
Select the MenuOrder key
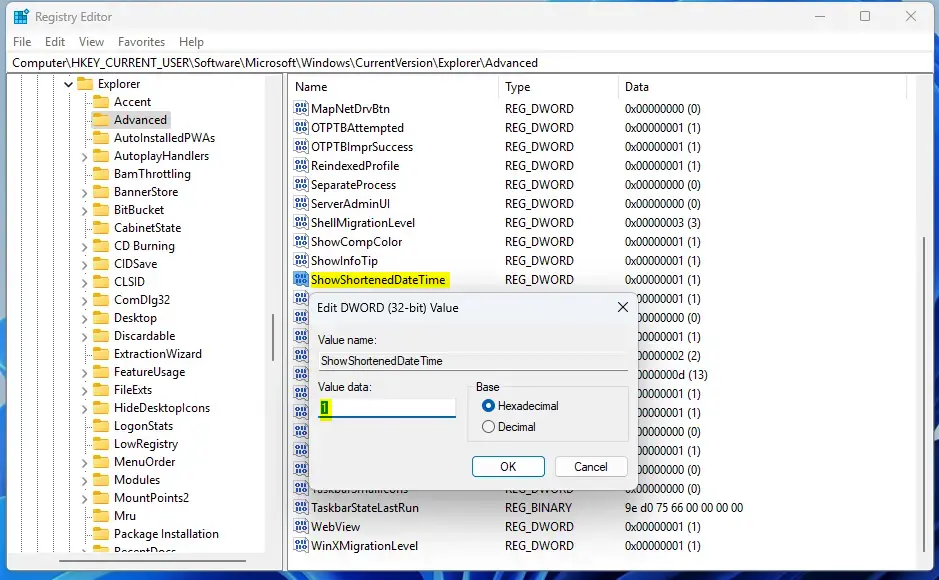(x=144, y=461)
